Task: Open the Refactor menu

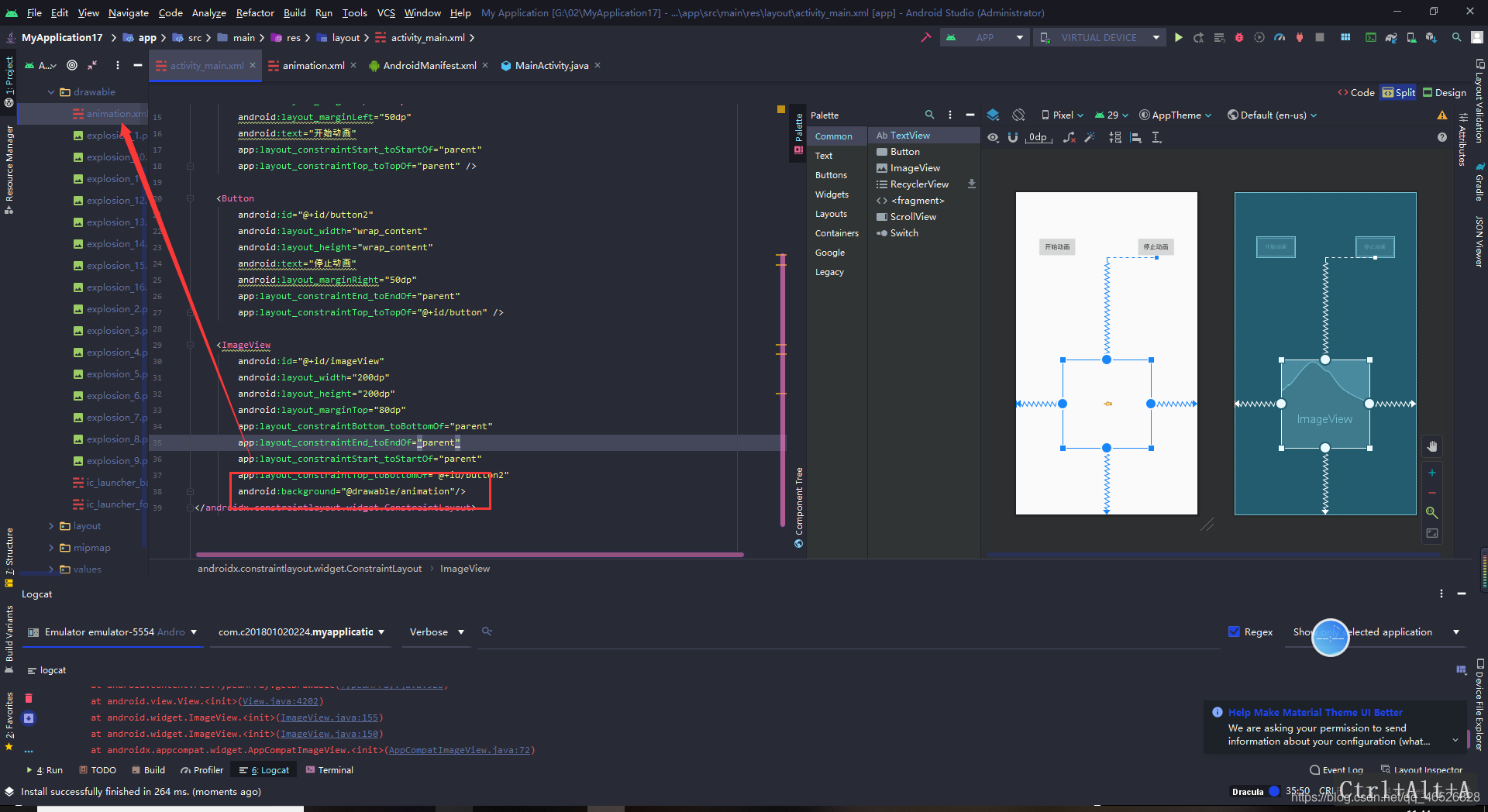Action: coord(255,12)
